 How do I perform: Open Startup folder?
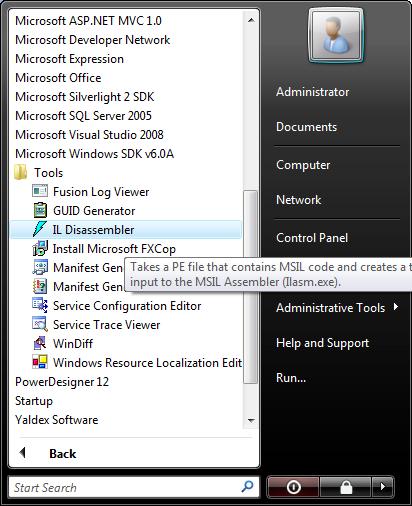pyautogui.click(x=34, y=401)
